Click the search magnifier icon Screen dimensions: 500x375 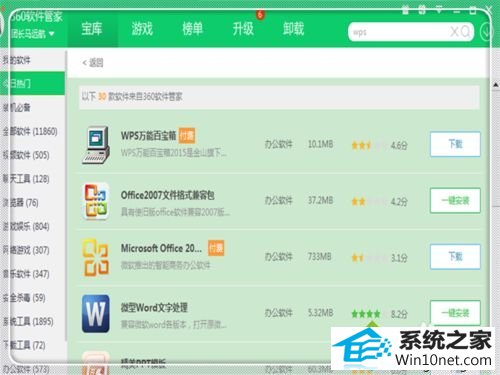point(466,32)
